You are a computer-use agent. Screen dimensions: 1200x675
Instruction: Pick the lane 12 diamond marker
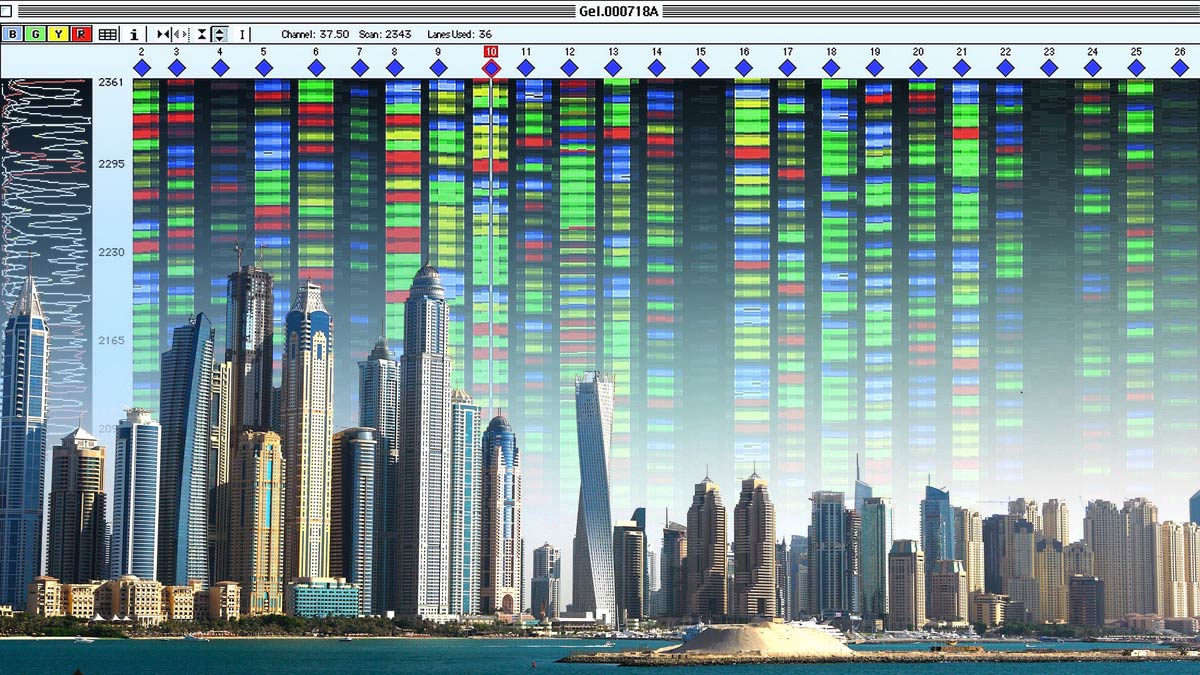point(569,67)
